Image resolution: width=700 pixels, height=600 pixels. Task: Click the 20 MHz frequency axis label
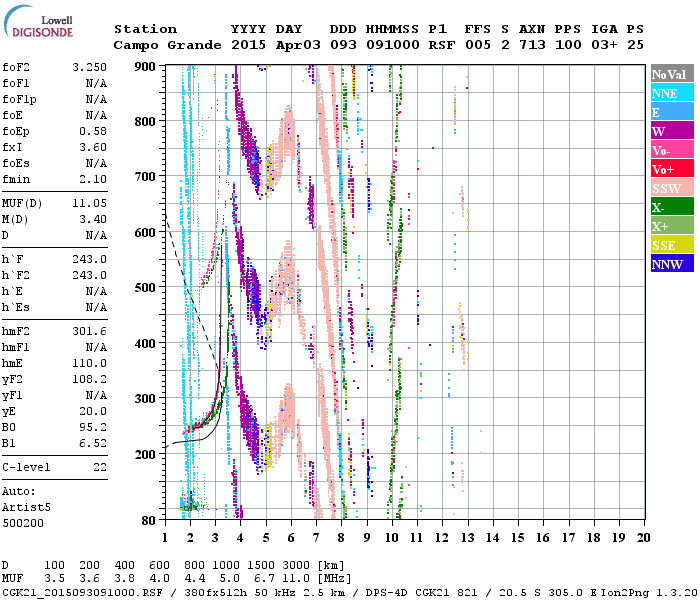pyautogui.click(x=643, y=538)
